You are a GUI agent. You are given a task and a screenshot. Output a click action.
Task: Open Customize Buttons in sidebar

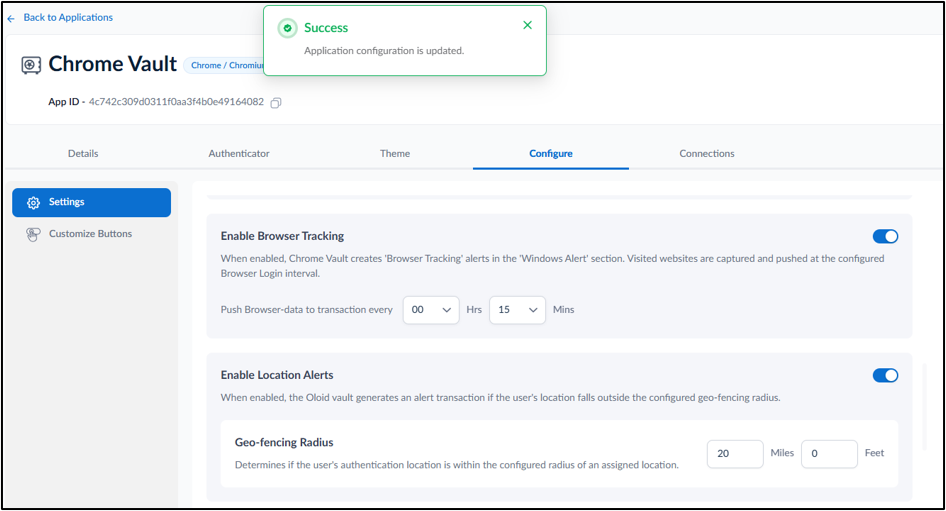[x=92, y=234]
